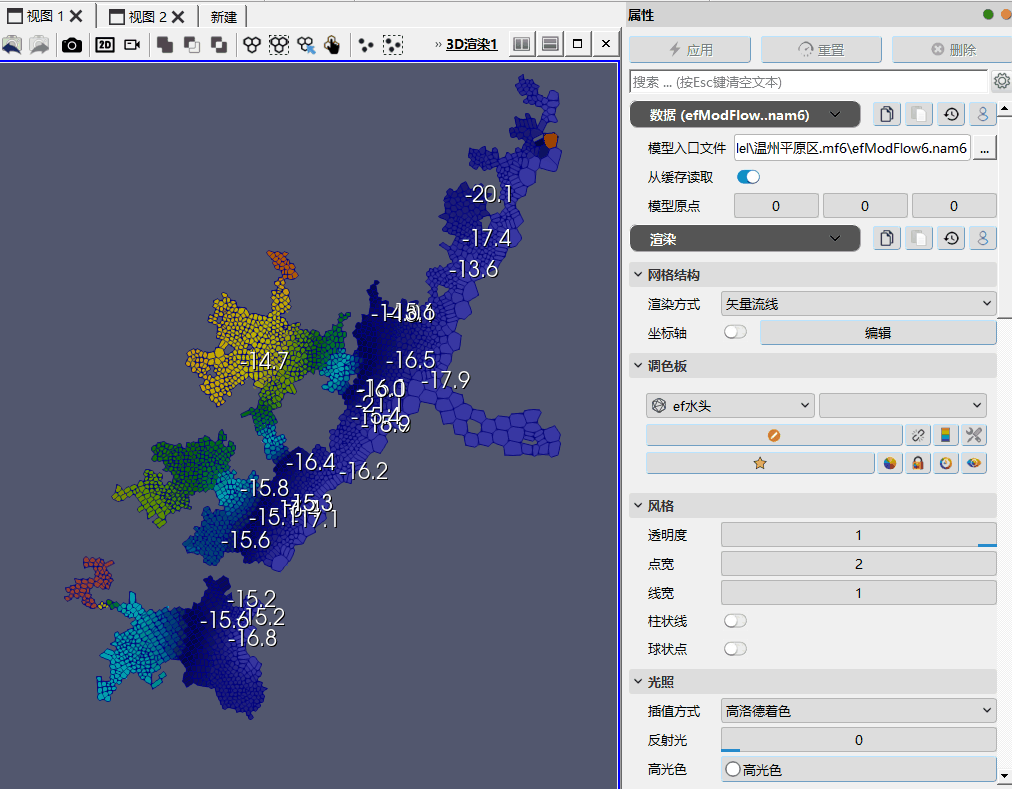This screenshot has width=1012, height=789.
Task: Open the empty component dropdown
Action: click(x=903, y=405)
